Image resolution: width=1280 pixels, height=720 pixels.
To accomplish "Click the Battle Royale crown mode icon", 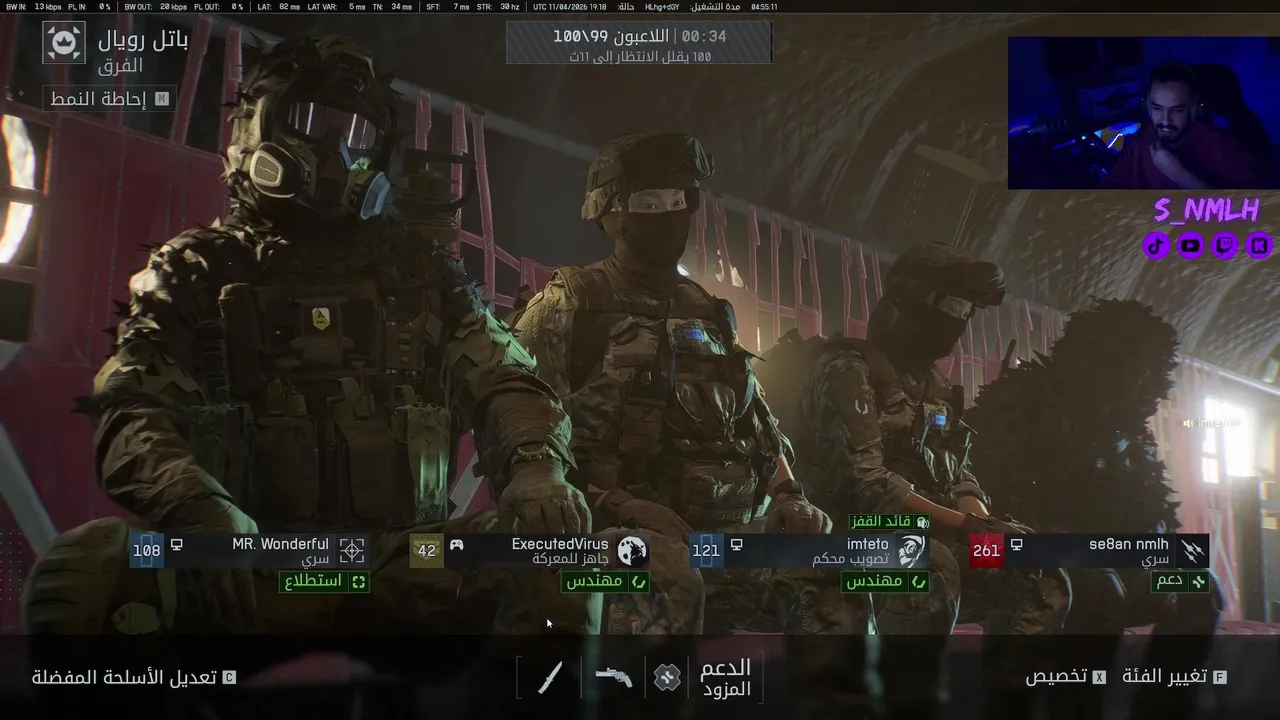I will 64,43.
